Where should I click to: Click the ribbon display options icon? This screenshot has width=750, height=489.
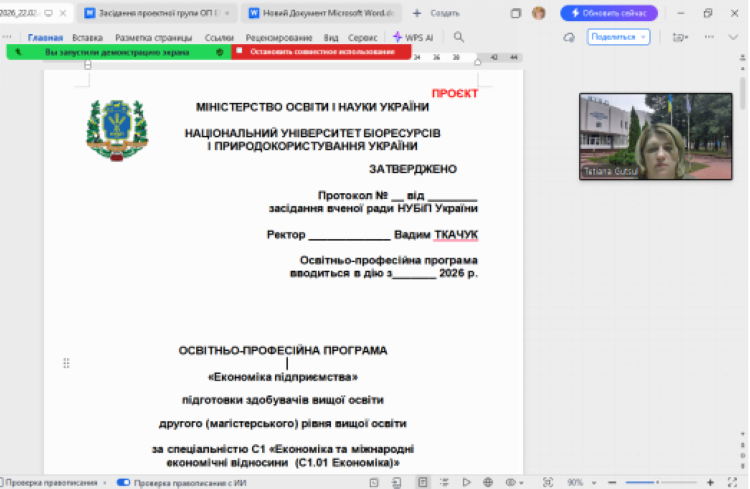pyautogui.click(x=680, y=37)
